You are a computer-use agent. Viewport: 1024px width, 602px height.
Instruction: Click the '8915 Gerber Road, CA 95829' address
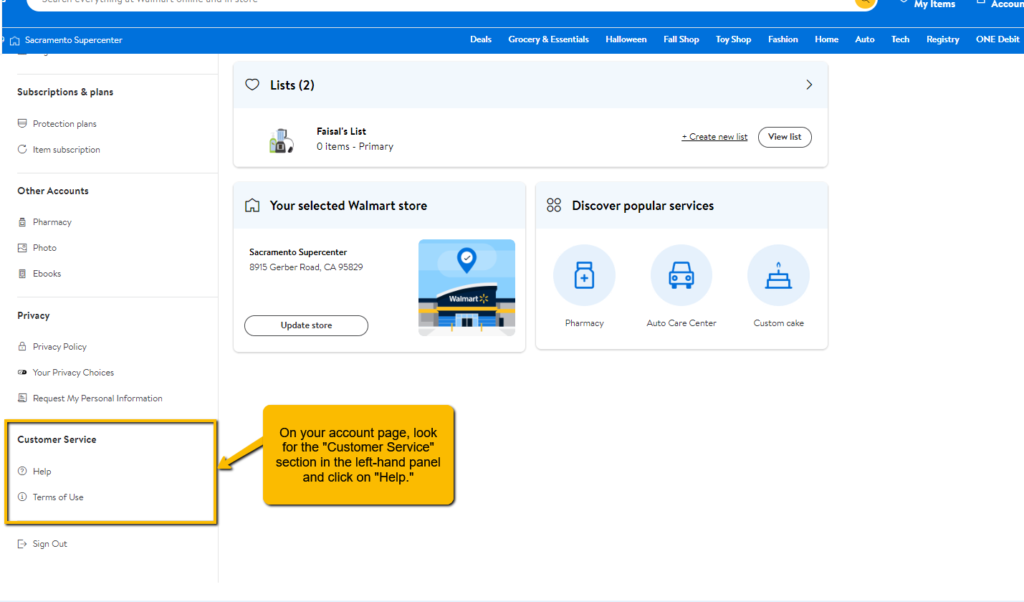click(x=306, y=267)
